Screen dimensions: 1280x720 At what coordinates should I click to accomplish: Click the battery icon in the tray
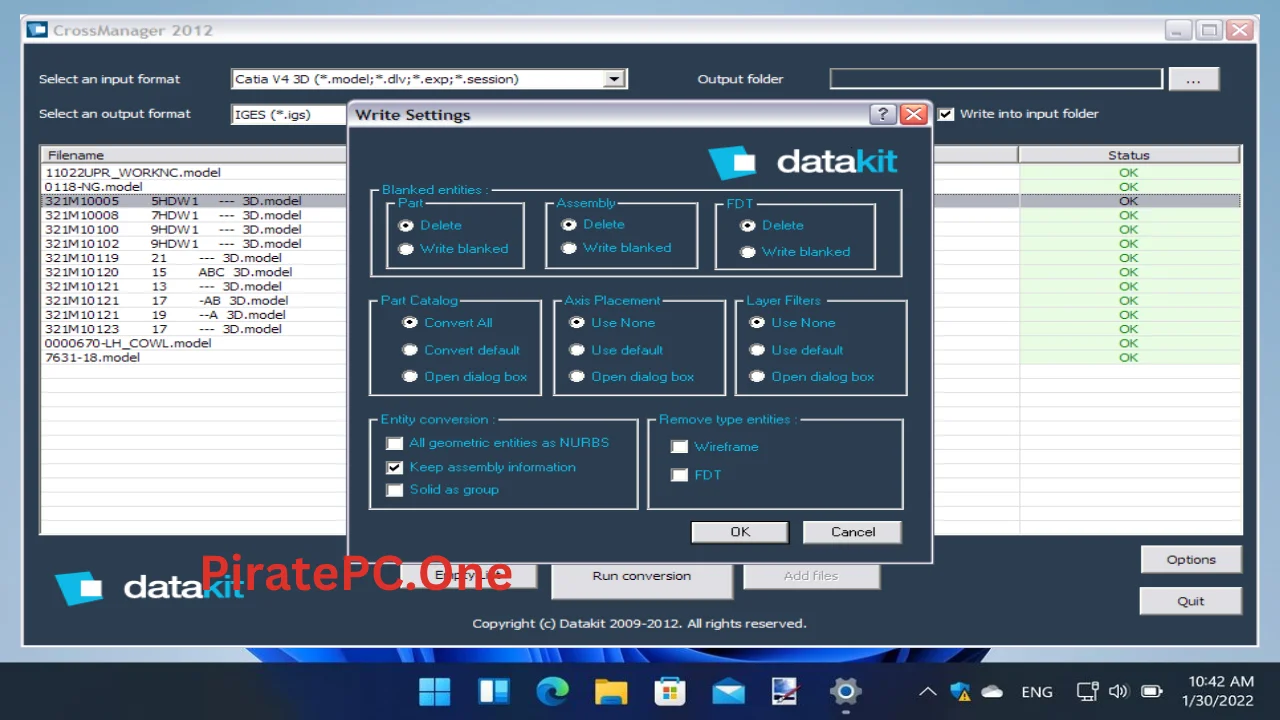click(1152, 691)
